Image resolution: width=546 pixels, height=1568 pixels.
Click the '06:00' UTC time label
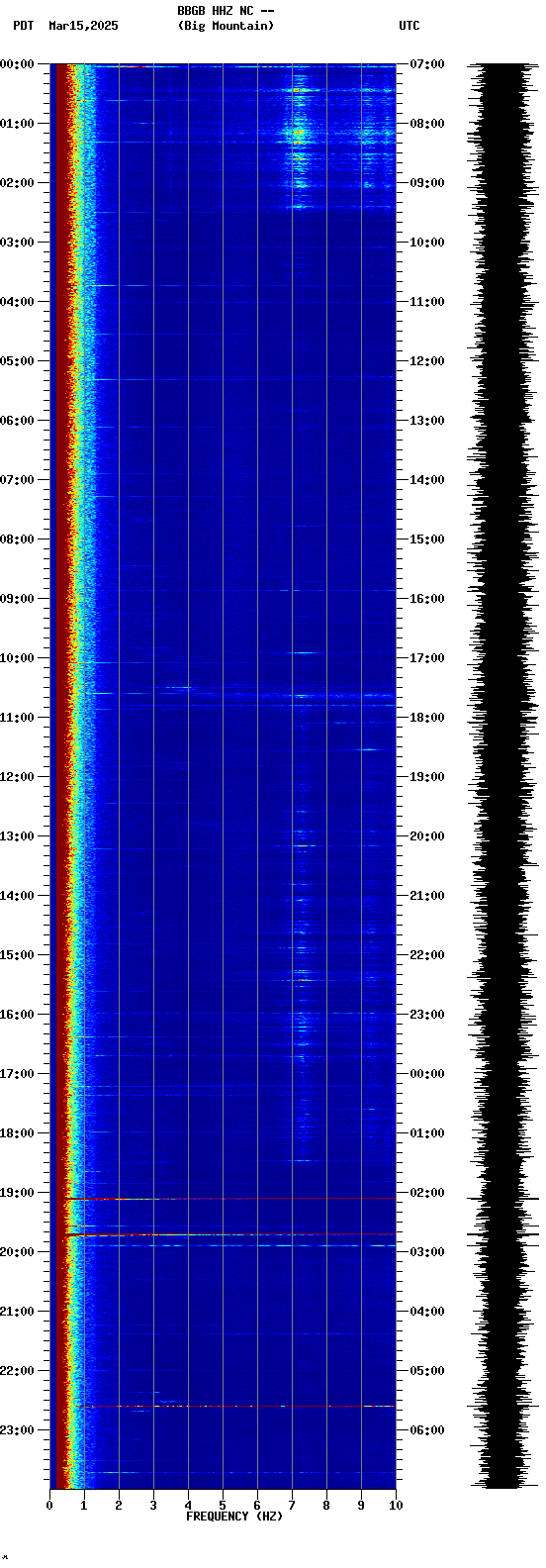coord(427,1430)
